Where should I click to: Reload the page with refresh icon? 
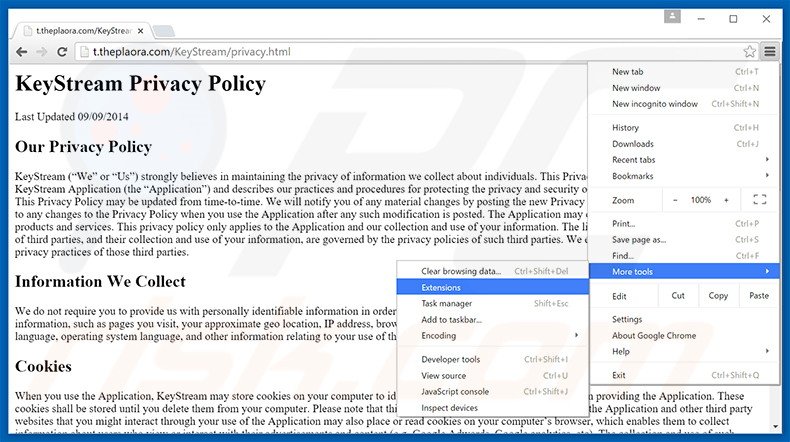click(62, 52)
